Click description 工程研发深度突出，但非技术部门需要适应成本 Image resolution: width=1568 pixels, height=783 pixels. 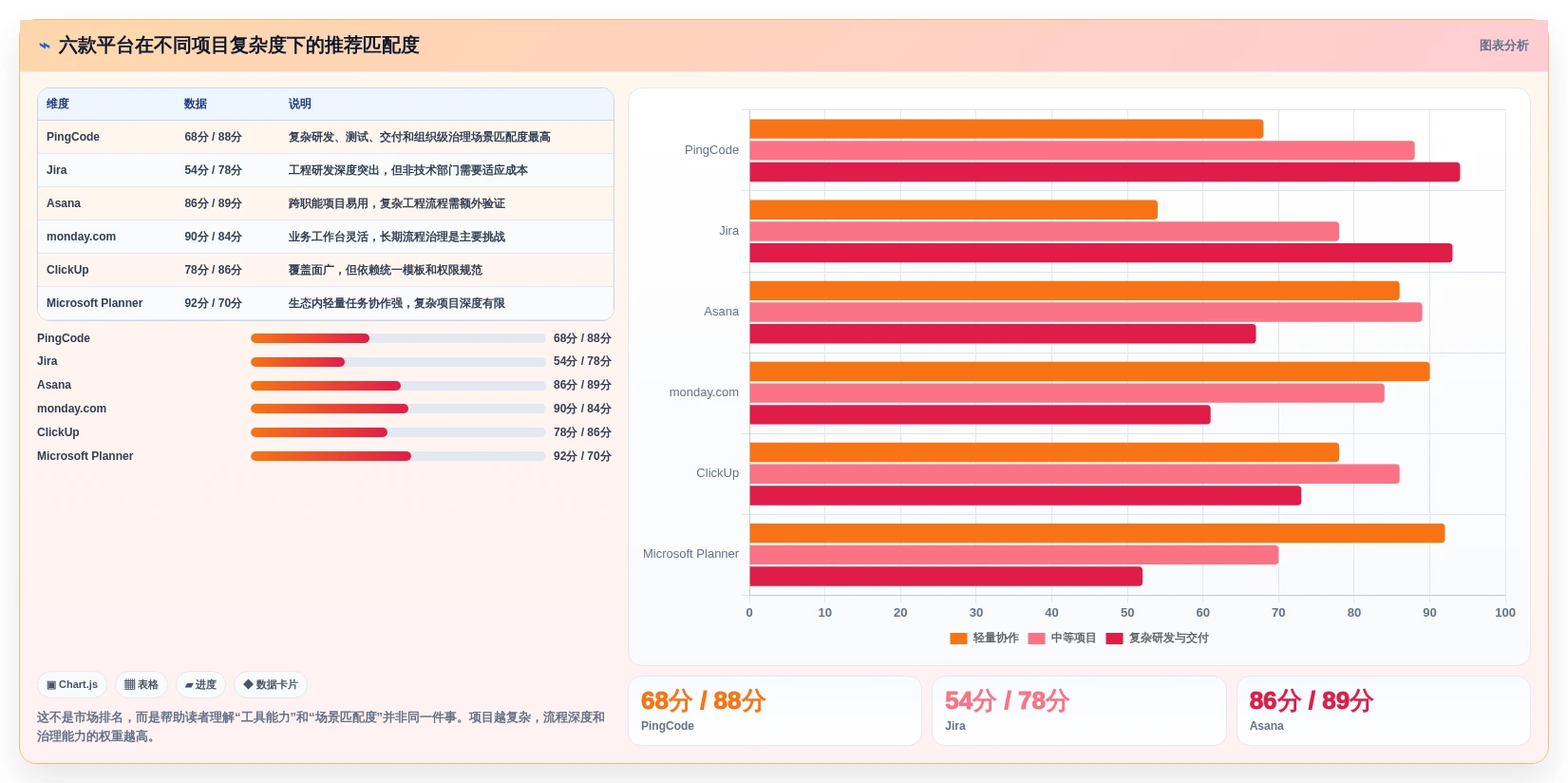(x=408, y=170)
